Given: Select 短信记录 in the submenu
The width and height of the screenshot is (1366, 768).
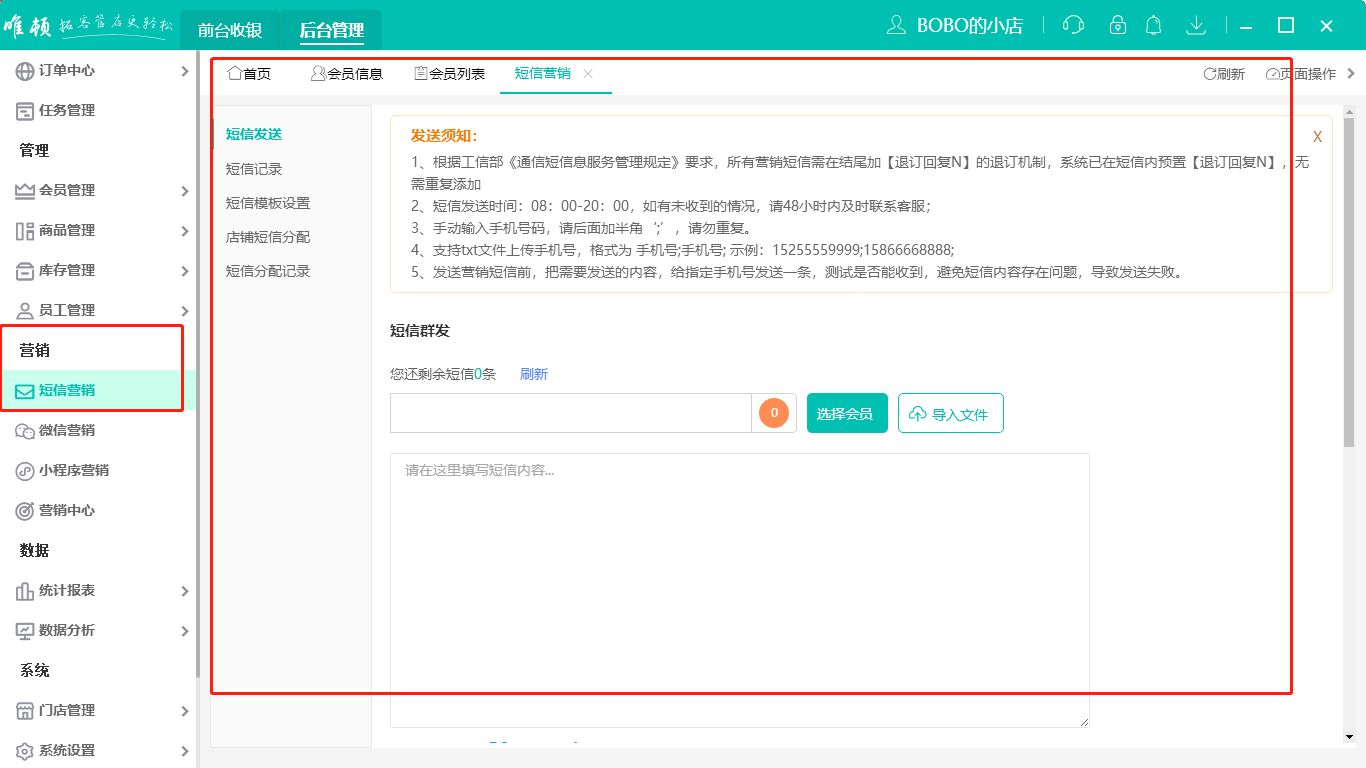Looking at the screenshot, I should click(x=254, y=169).
